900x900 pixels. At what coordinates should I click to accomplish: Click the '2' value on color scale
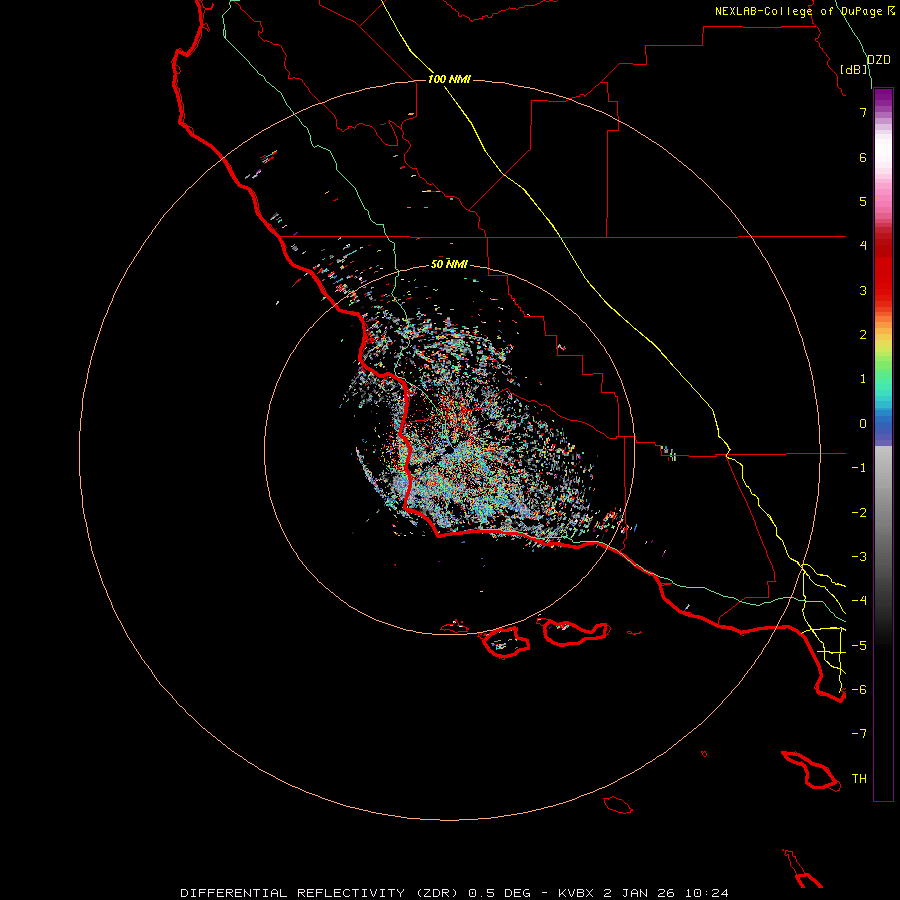click(x=863, y=335)
